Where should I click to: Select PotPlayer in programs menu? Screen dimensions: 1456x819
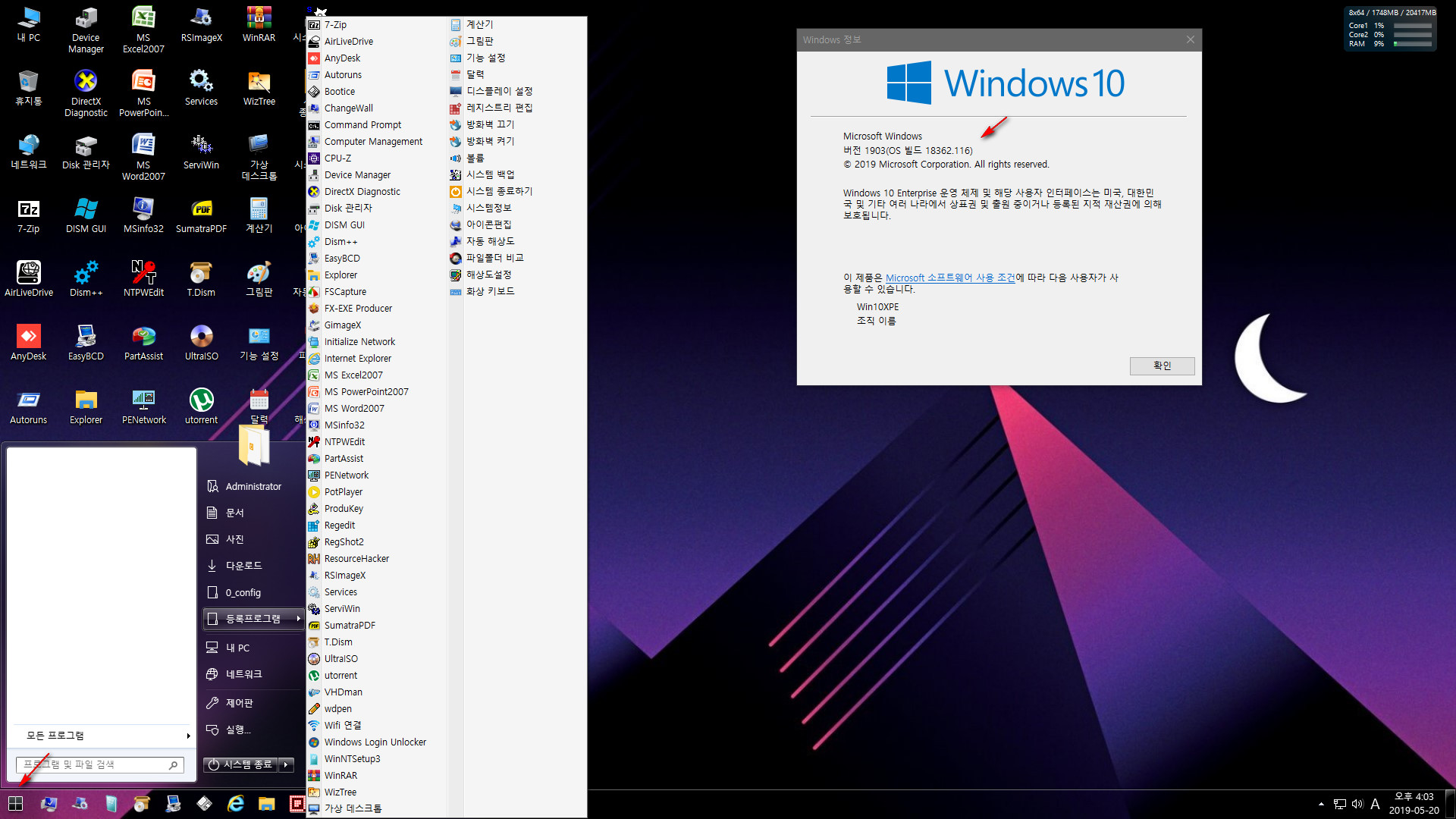pos(375,492)
